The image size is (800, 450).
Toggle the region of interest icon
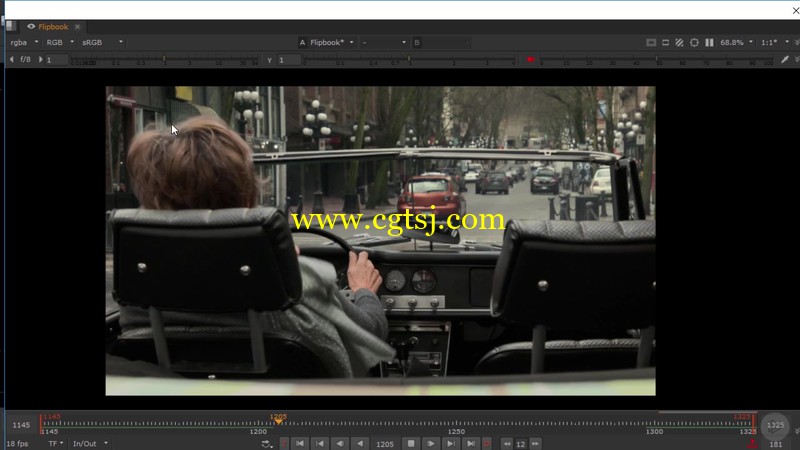coord(665,42)
